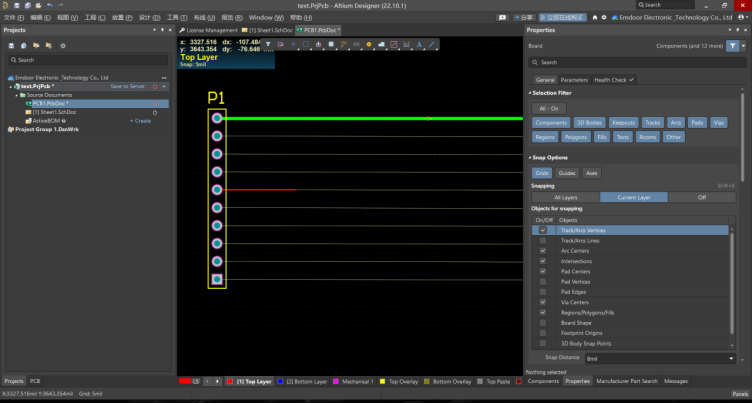Select the place string text tool
Image resolution: width=753 pixels, height=404 pixels.
tap(419, 45)
